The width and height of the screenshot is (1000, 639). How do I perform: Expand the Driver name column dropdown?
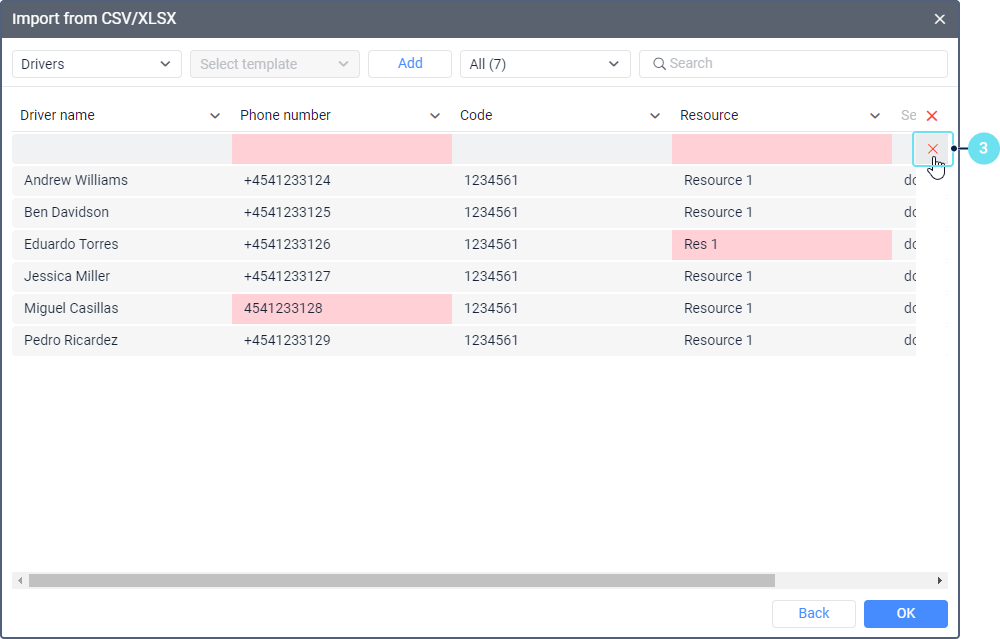215,116
